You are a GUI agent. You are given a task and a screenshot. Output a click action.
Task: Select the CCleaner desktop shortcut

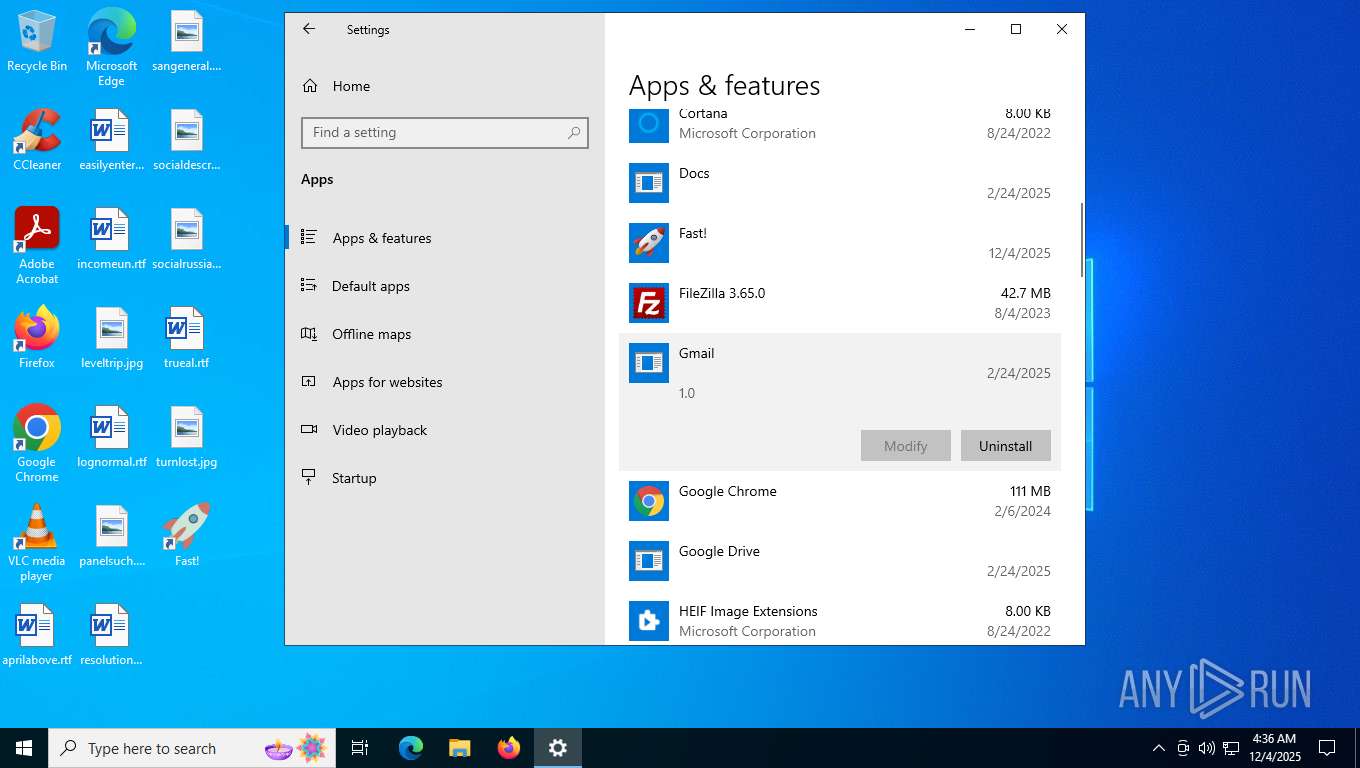[37, 140]
